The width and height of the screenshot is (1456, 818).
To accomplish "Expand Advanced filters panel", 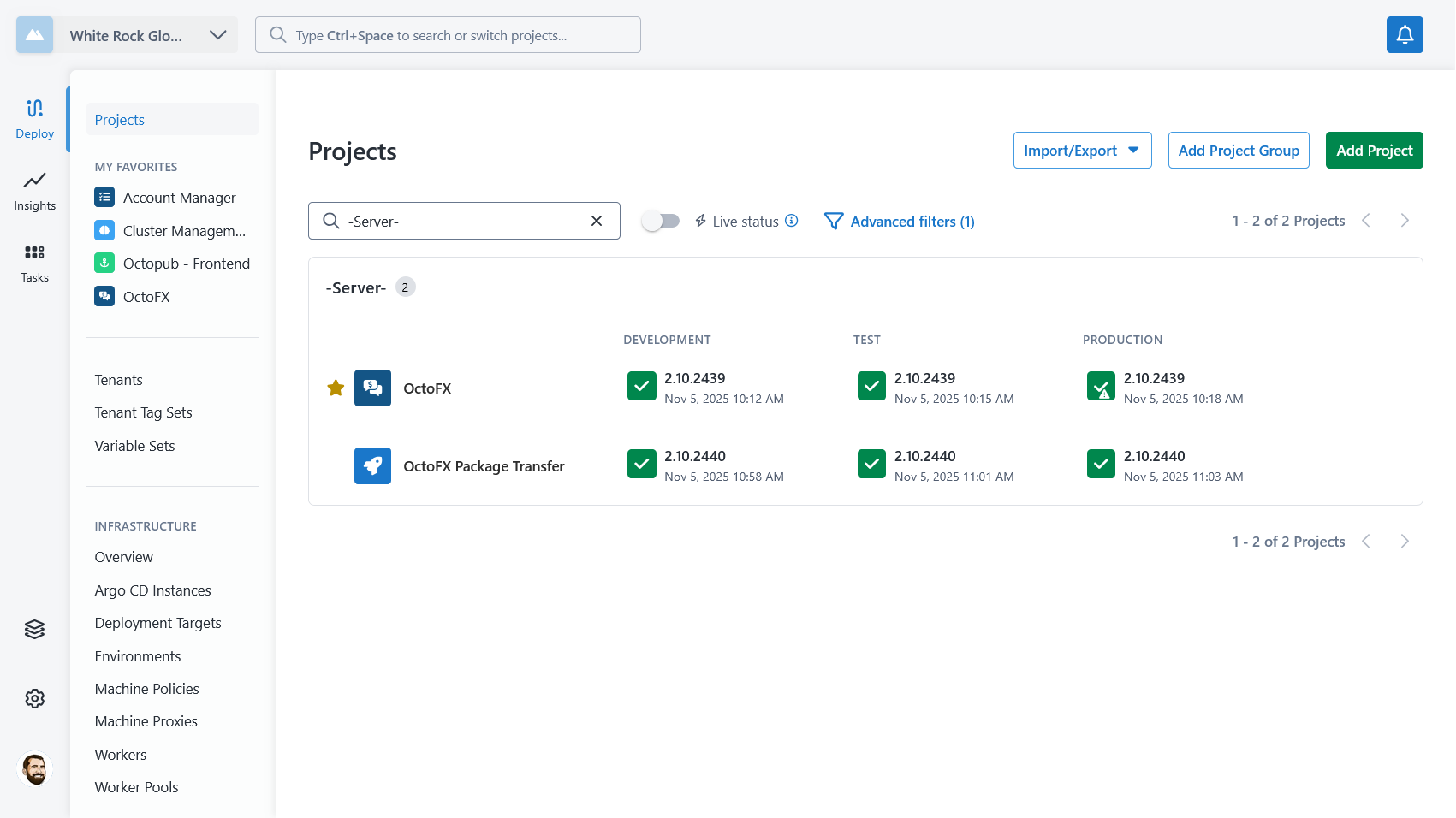I will [x=899, y=222].
